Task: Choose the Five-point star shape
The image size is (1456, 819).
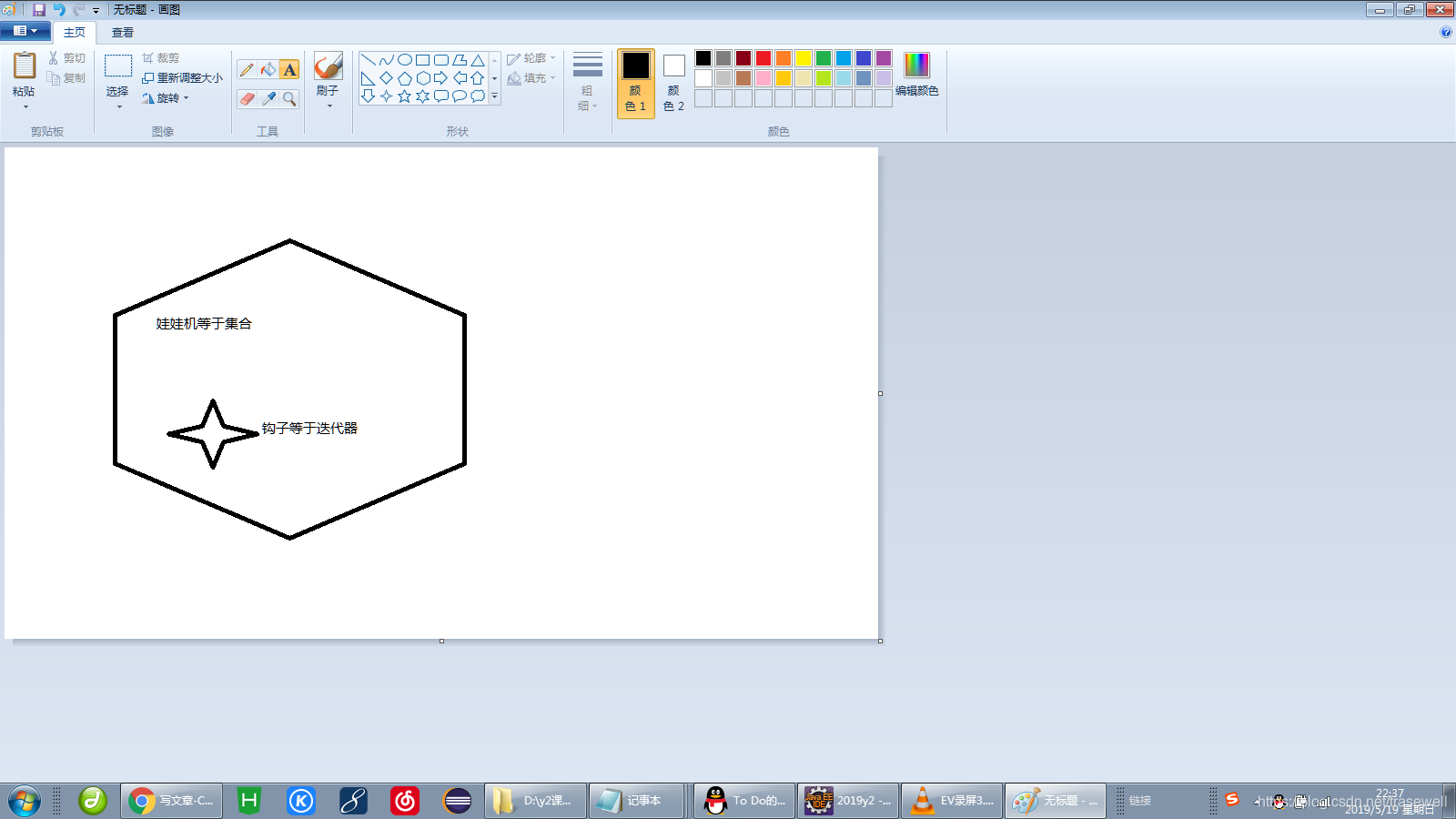Action: [x=405, y=96]
